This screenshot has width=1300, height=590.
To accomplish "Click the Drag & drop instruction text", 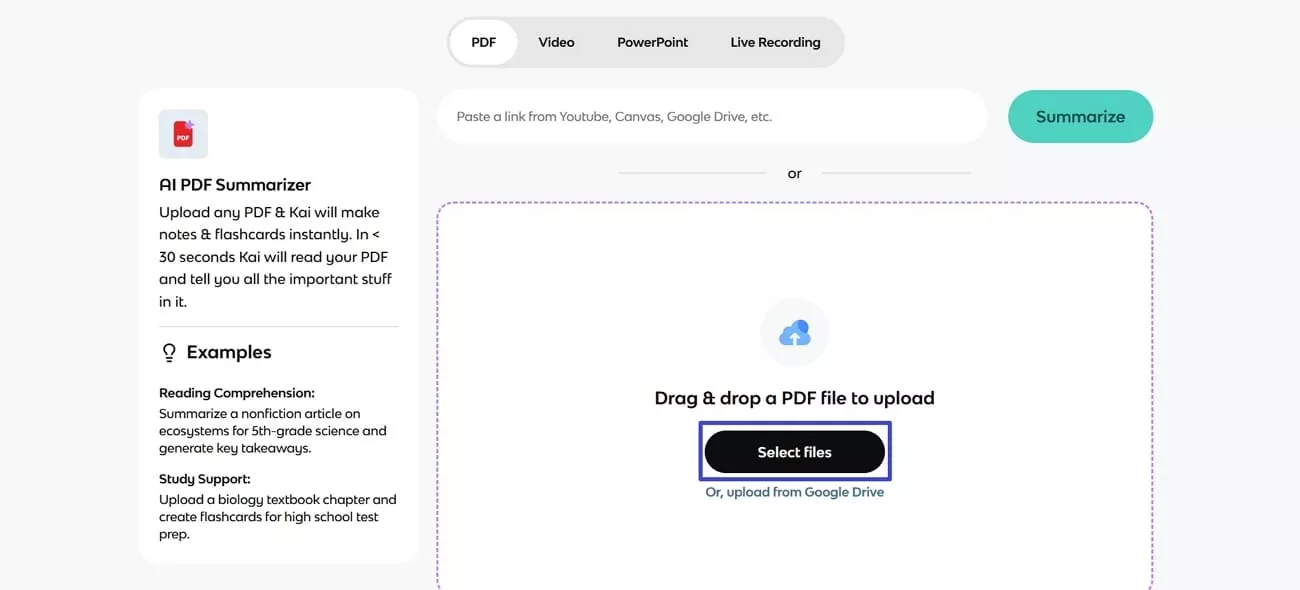I will (795, 397).
